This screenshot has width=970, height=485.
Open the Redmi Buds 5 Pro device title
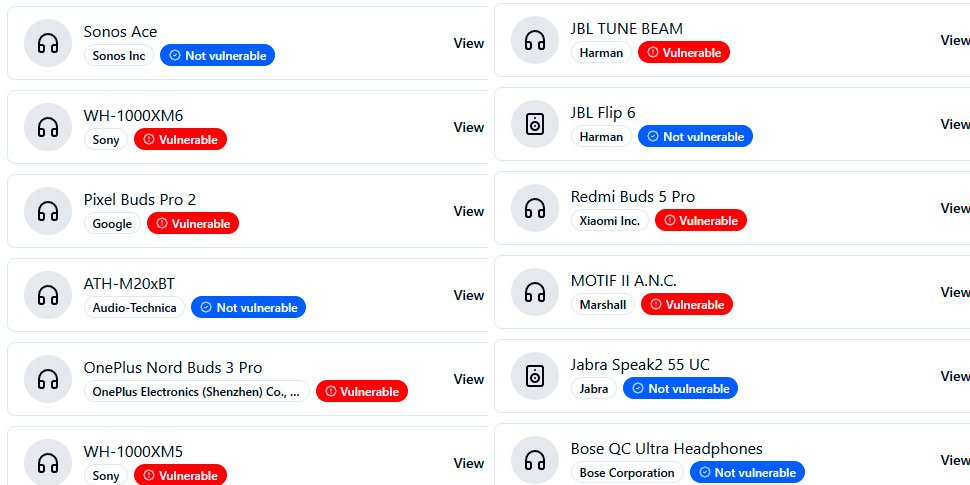click(x=632, y=197)
